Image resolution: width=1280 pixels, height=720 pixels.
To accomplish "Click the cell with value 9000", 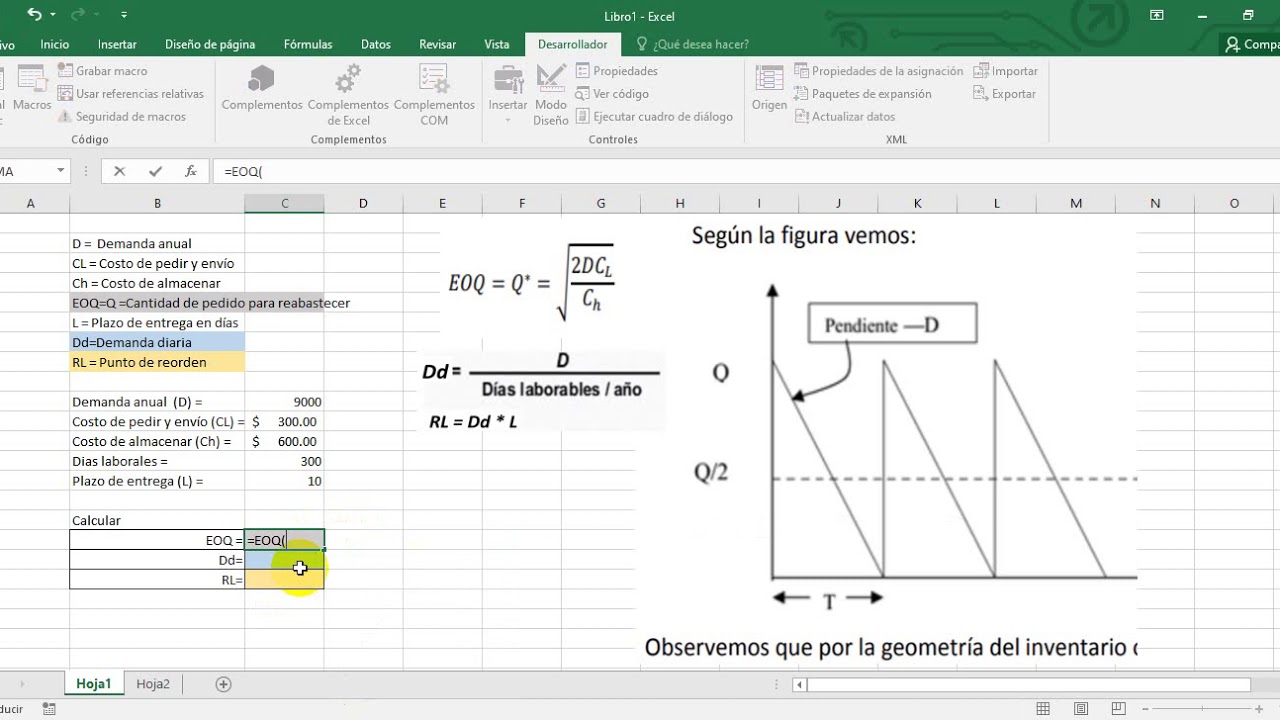I will pyautogui.click(x=284, y=402).
